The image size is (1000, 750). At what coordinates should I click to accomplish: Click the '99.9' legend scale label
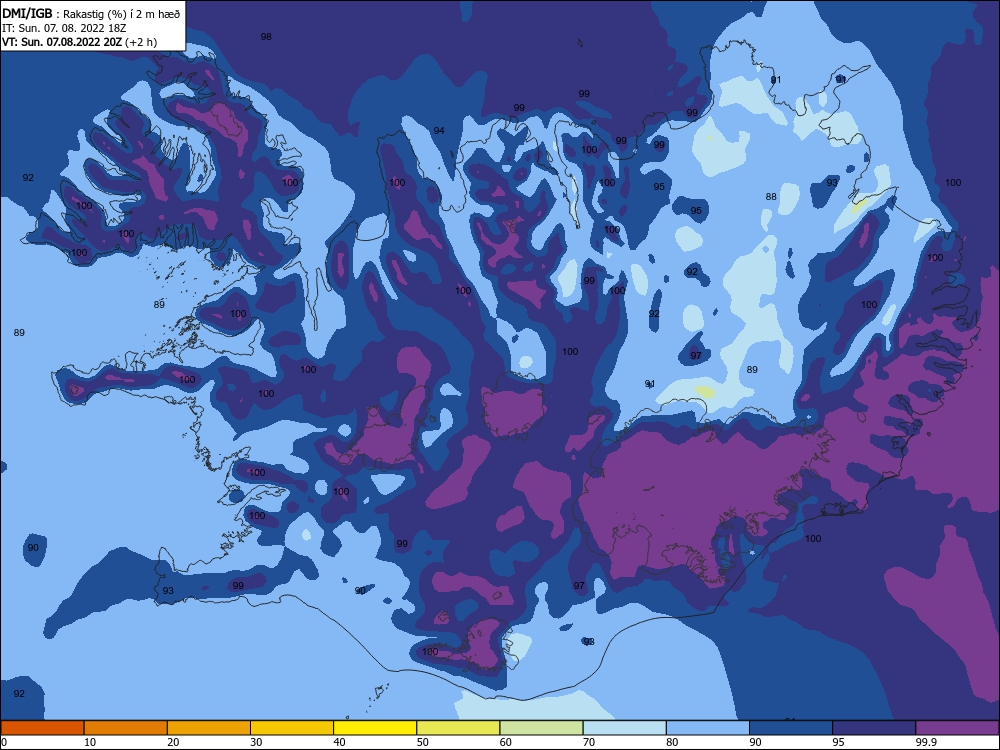(925, 742)
